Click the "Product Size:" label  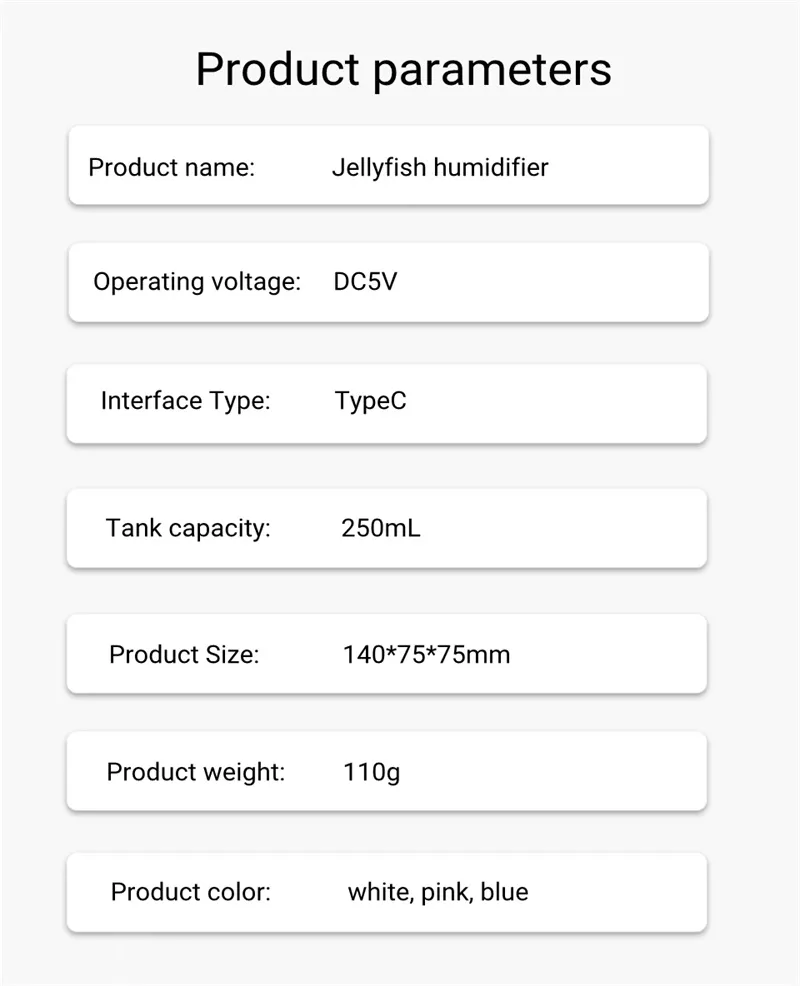(x=184, y=655)
